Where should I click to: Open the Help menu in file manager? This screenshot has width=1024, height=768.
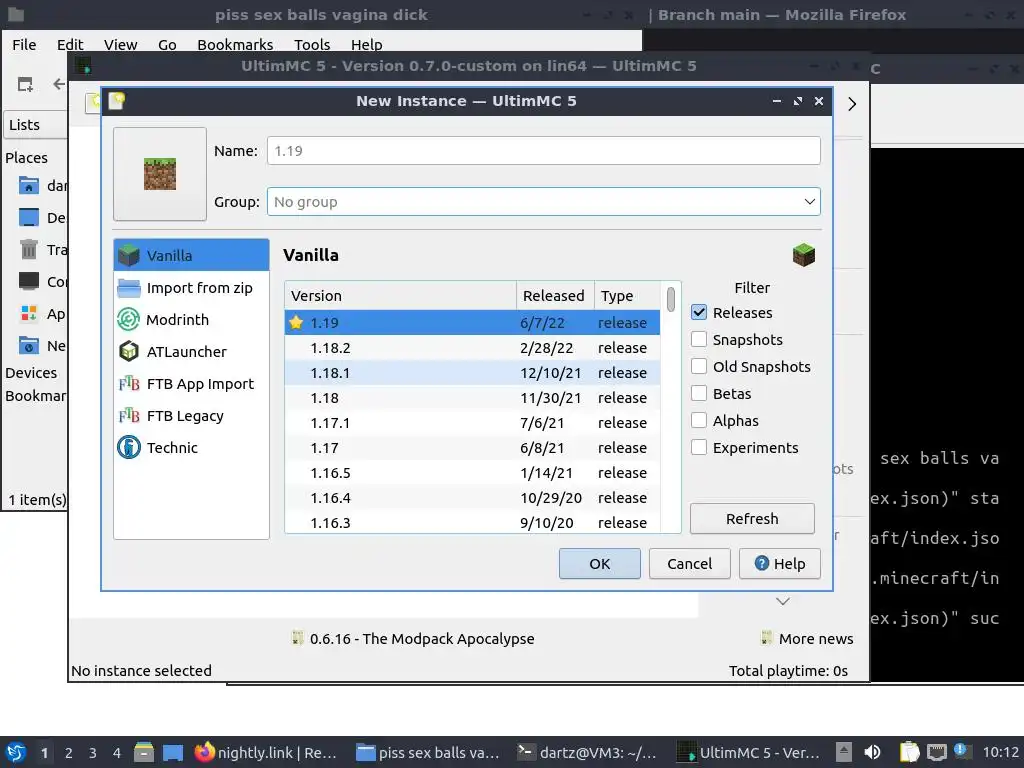point(366,44)
